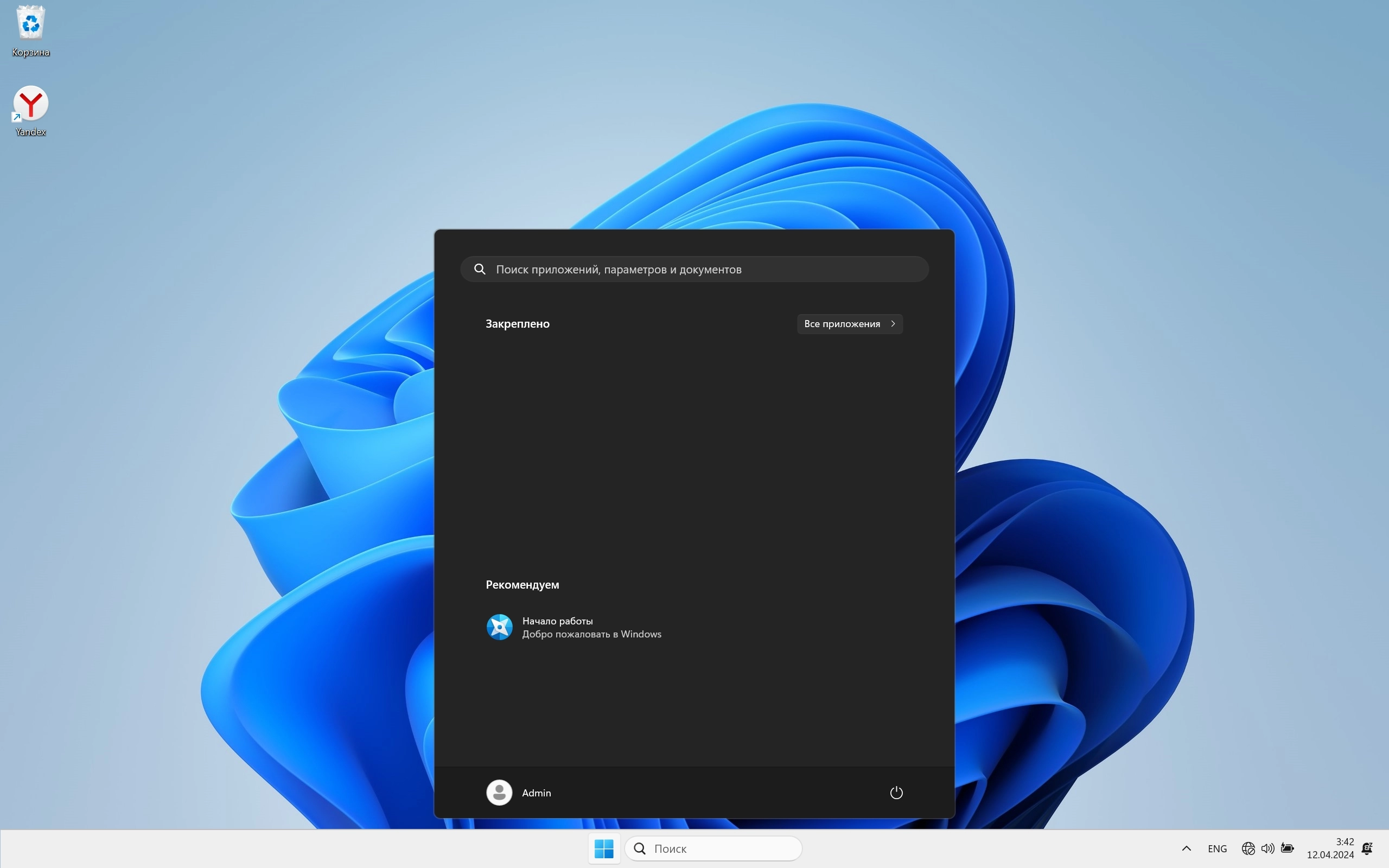Click the battery charging icon in tray
The width and height of the screenshot is (1389, 868).
tap(1288, 848)
